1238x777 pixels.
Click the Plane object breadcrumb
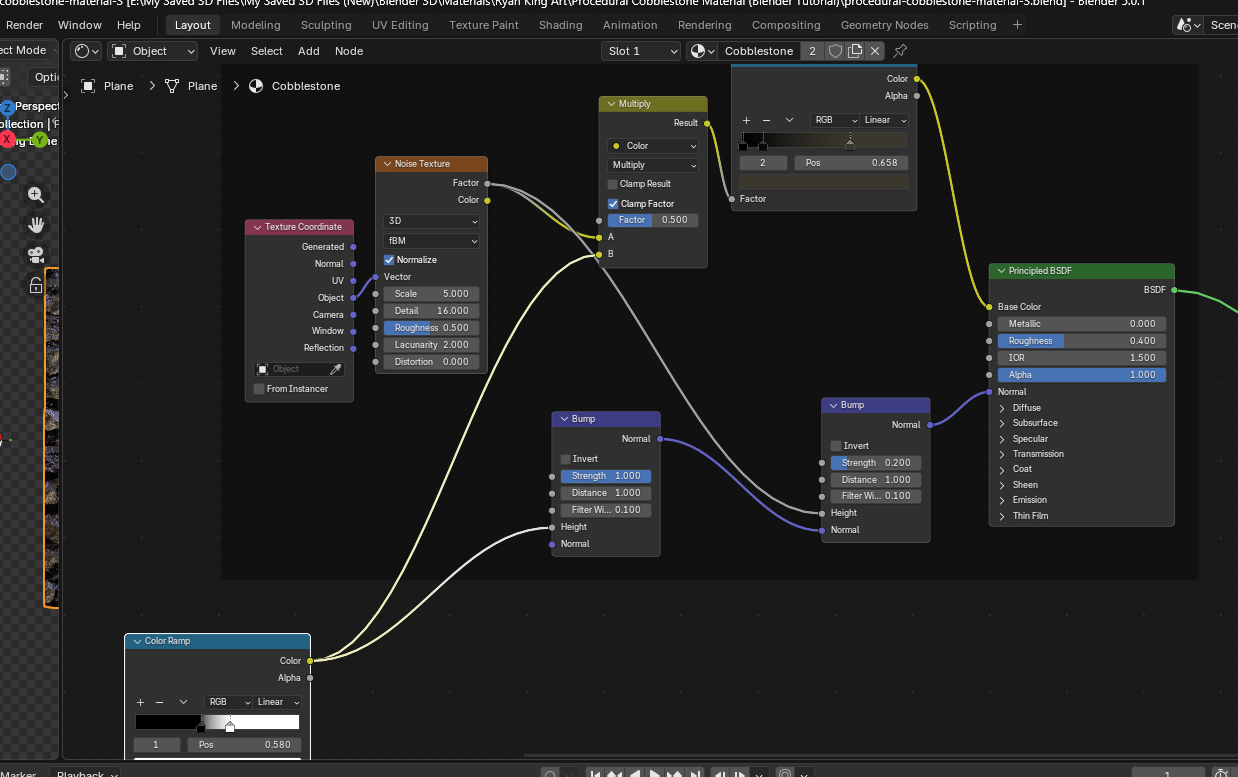click(x=107, y=86)
